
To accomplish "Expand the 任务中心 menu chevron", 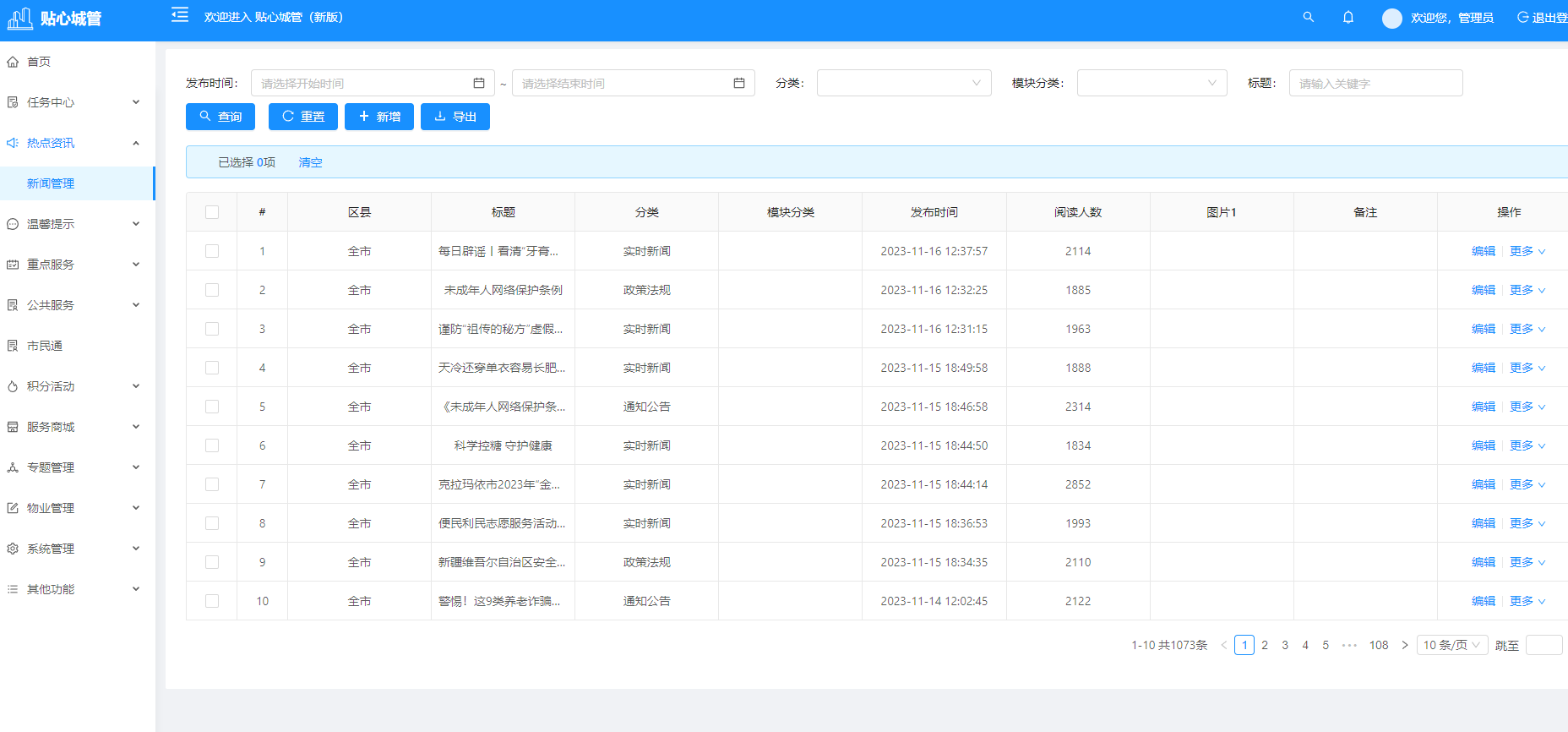I will click(x=136, y=102).
